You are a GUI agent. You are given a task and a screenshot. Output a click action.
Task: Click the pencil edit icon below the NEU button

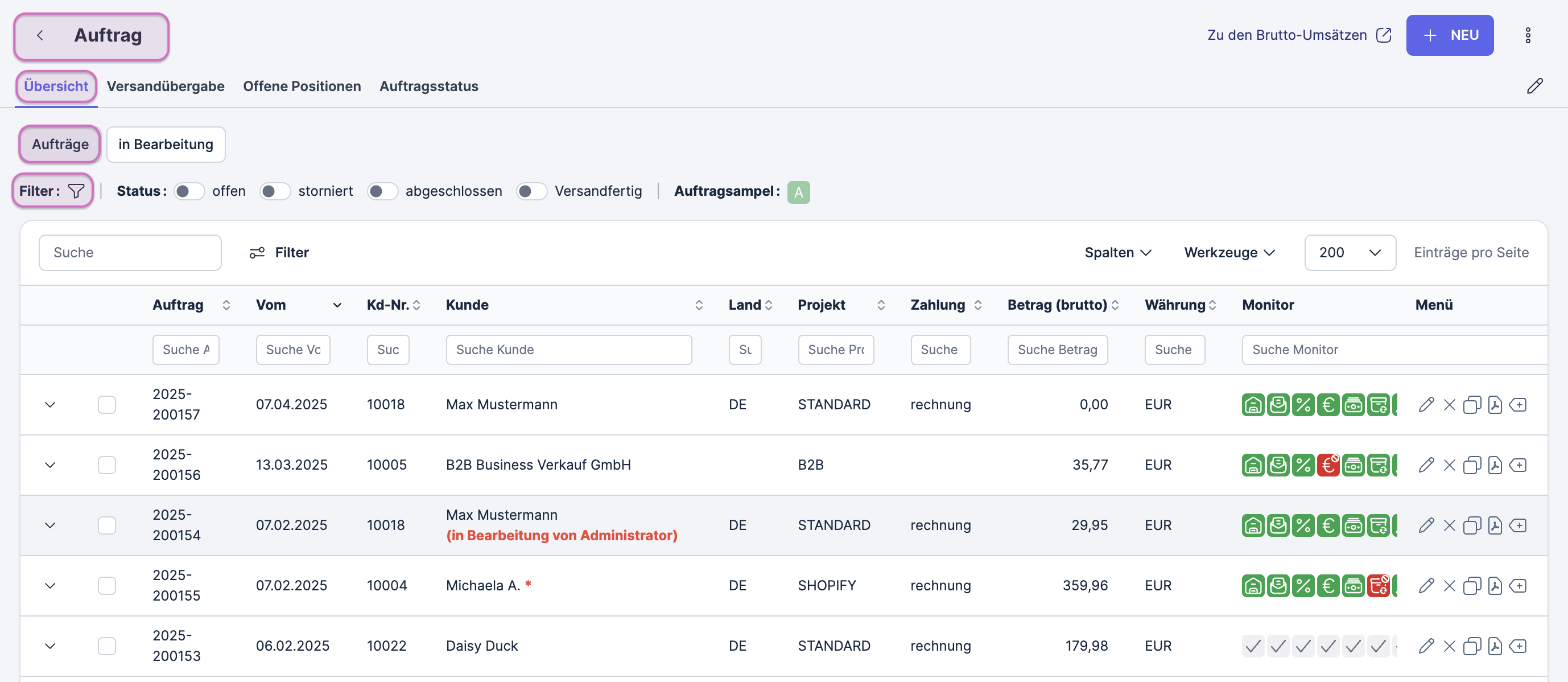point(1534,86)
